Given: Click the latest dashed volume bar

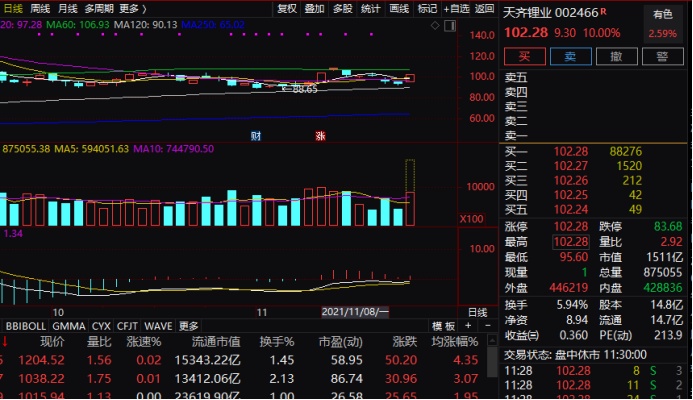Looking at the screenshot, I should (410, 192).
